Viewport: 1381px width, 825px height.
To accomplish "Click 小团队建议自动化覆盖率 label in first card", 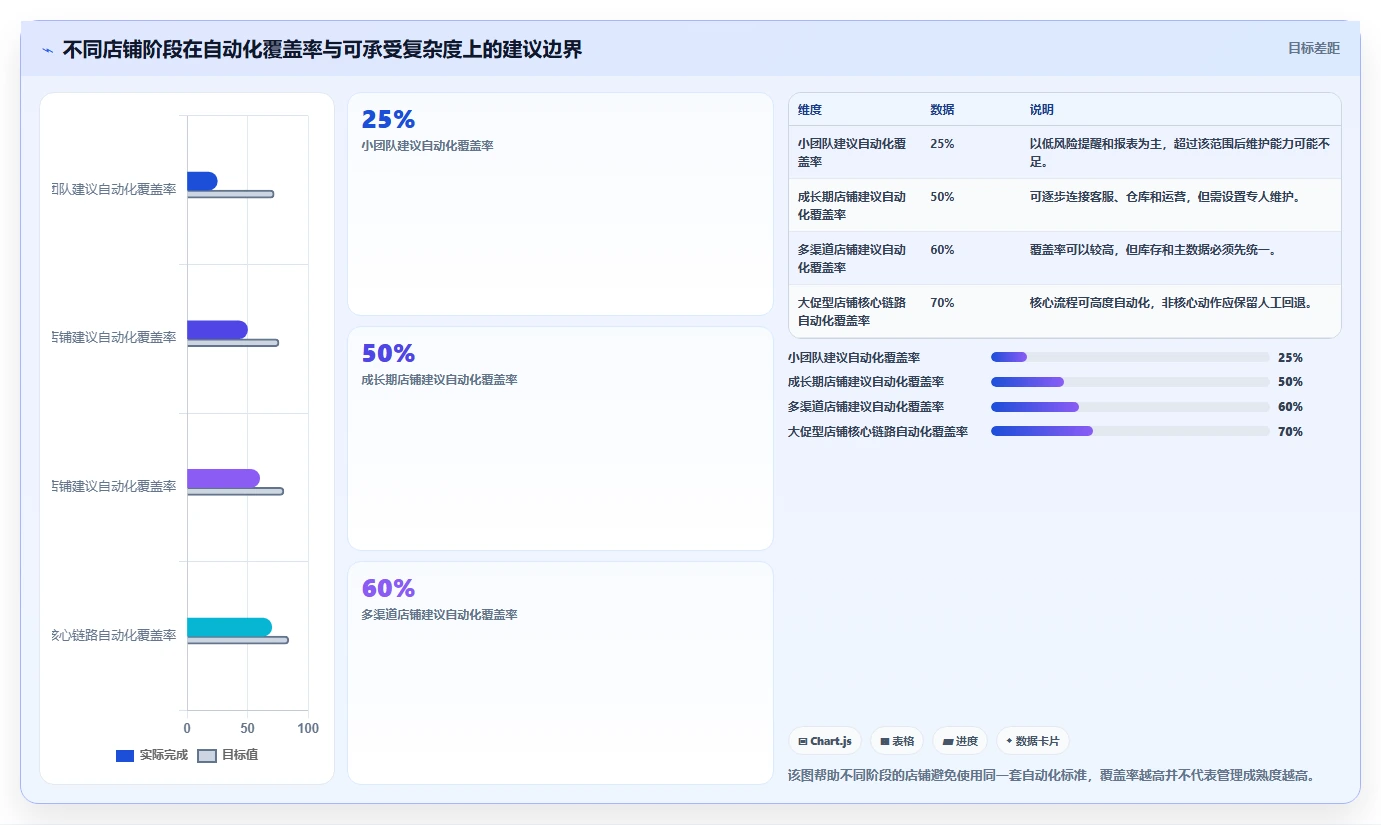I will click(427, 146).
